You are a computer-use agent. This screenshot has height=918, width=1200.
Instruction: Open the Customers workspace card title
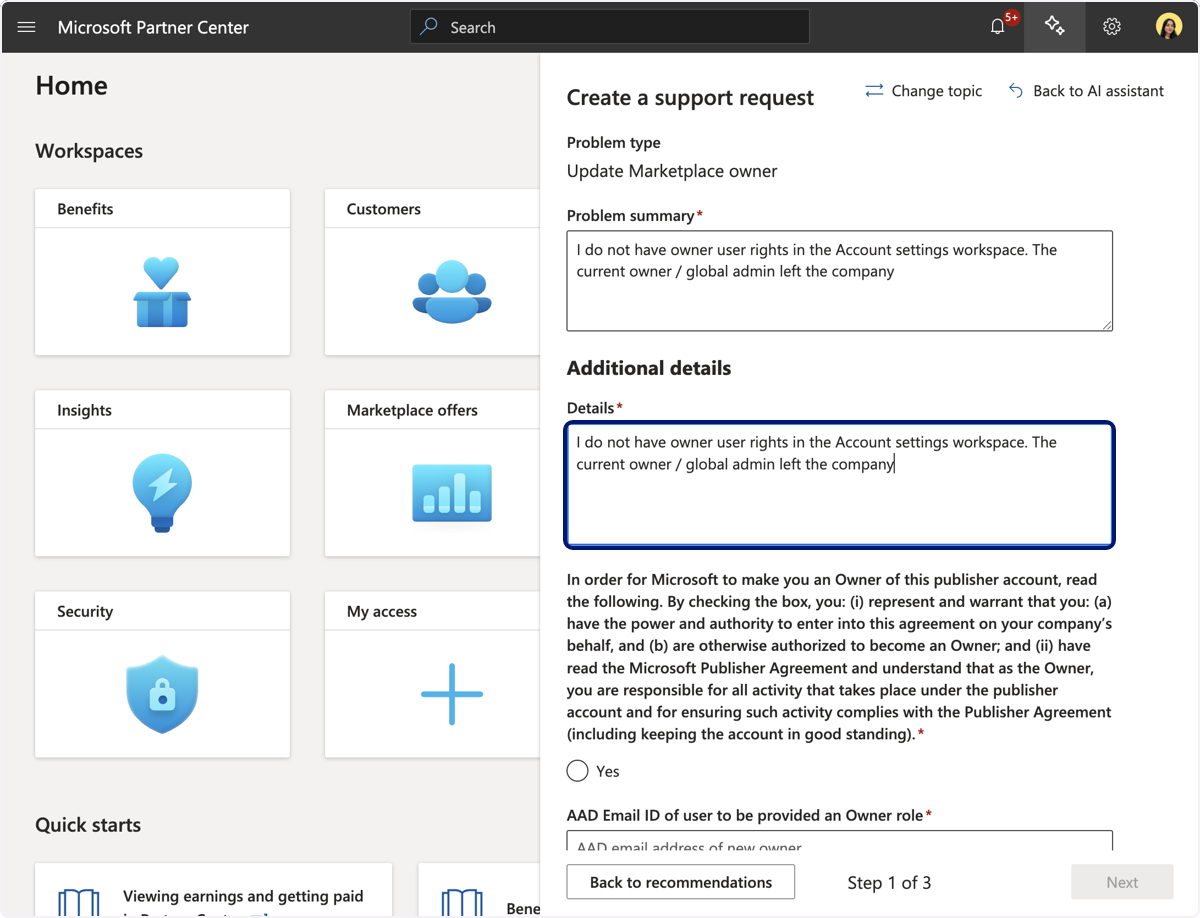tap(384, 209)
